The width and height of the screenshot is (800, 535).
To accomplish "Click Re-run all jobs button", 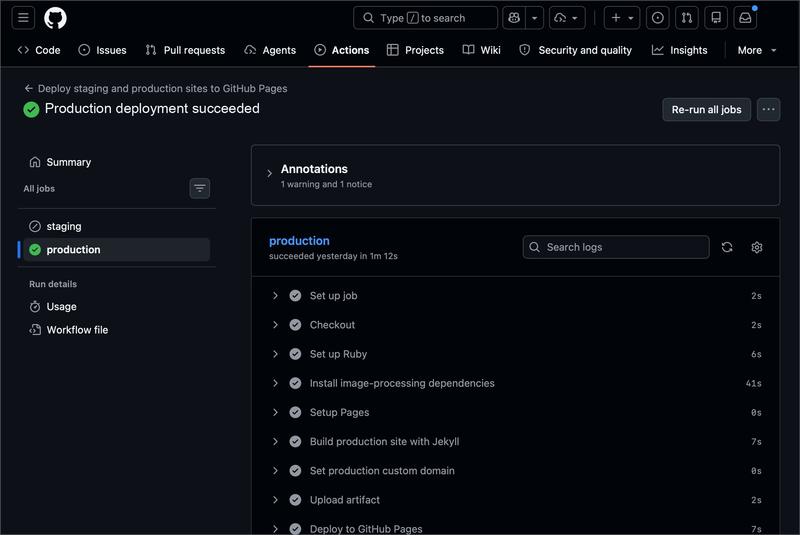I will tap(706, 110).
